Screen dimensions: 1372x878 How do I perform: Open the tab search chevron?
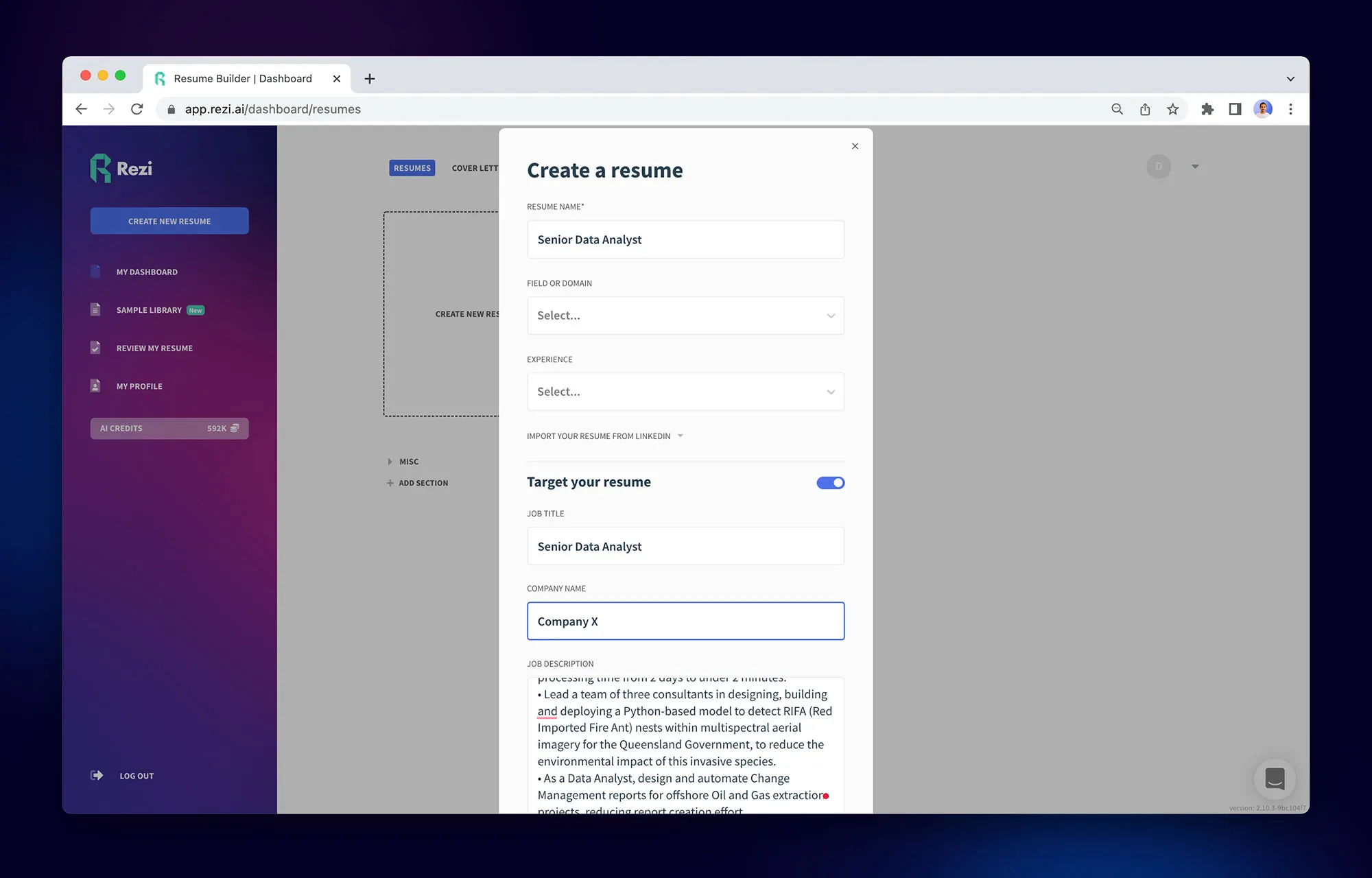(1290, 79)
